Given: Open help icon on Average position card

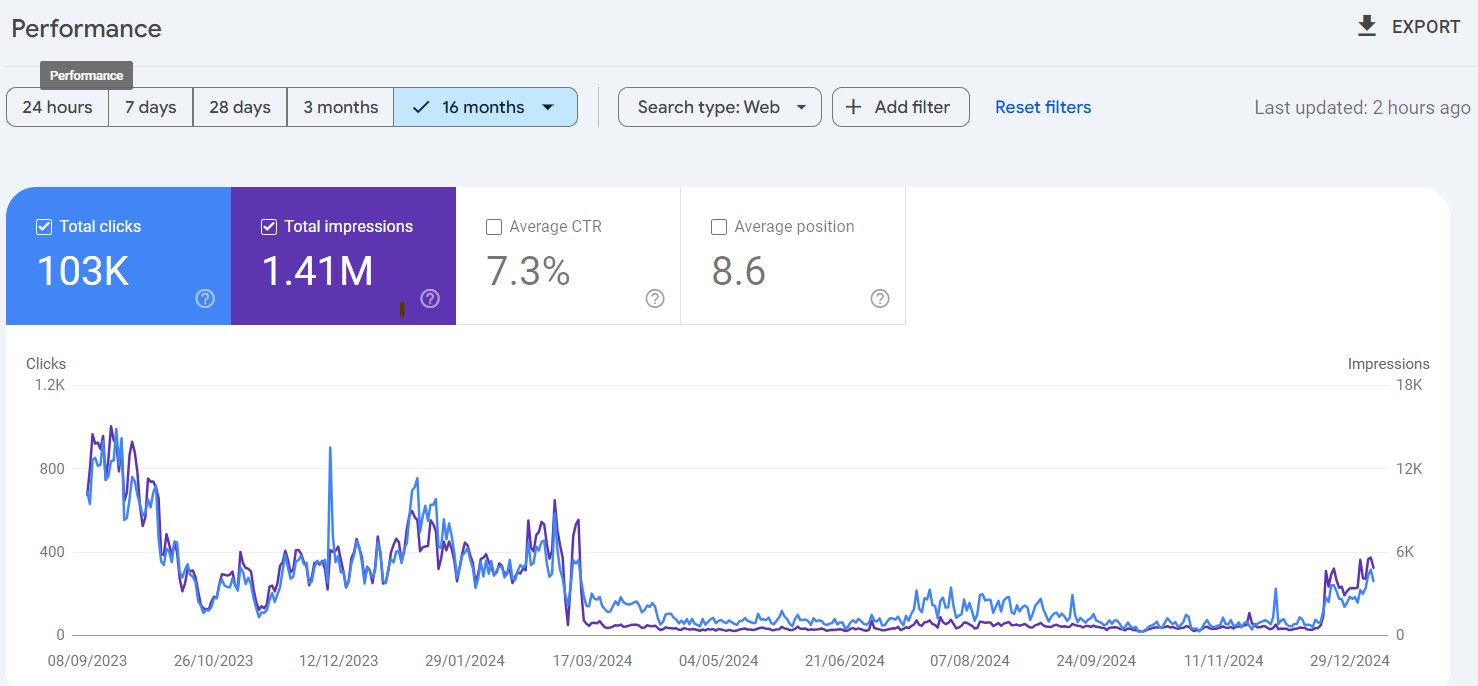Looking at the screenshot, I should coord(880,298).
